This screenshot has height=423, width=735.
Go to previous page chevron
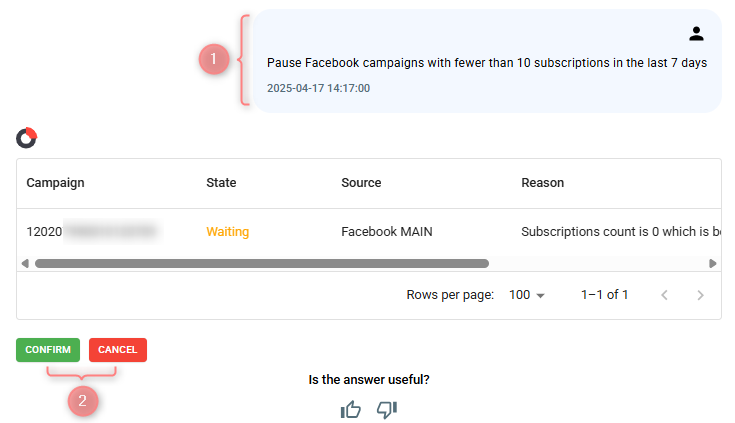tap(664, 295)
